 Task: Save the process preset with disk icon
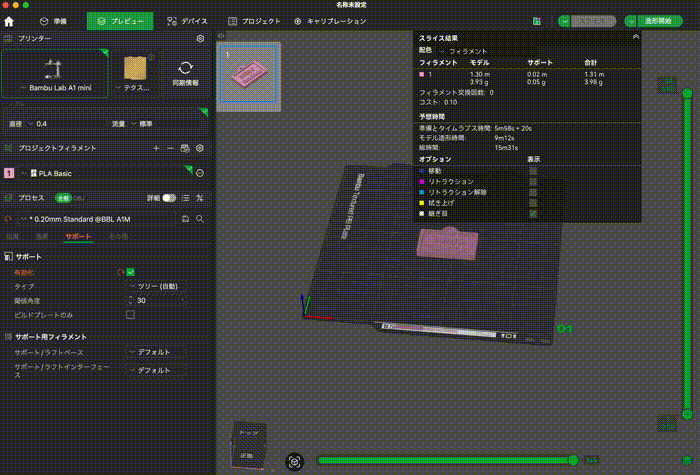tap(185, 218)
